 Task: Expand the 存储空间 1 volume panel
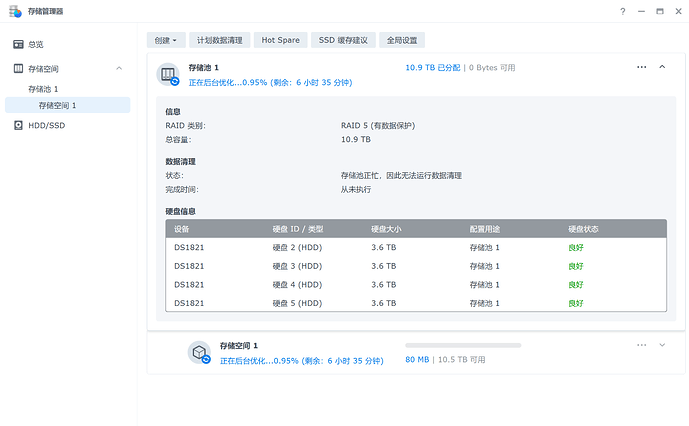point(662,345)
